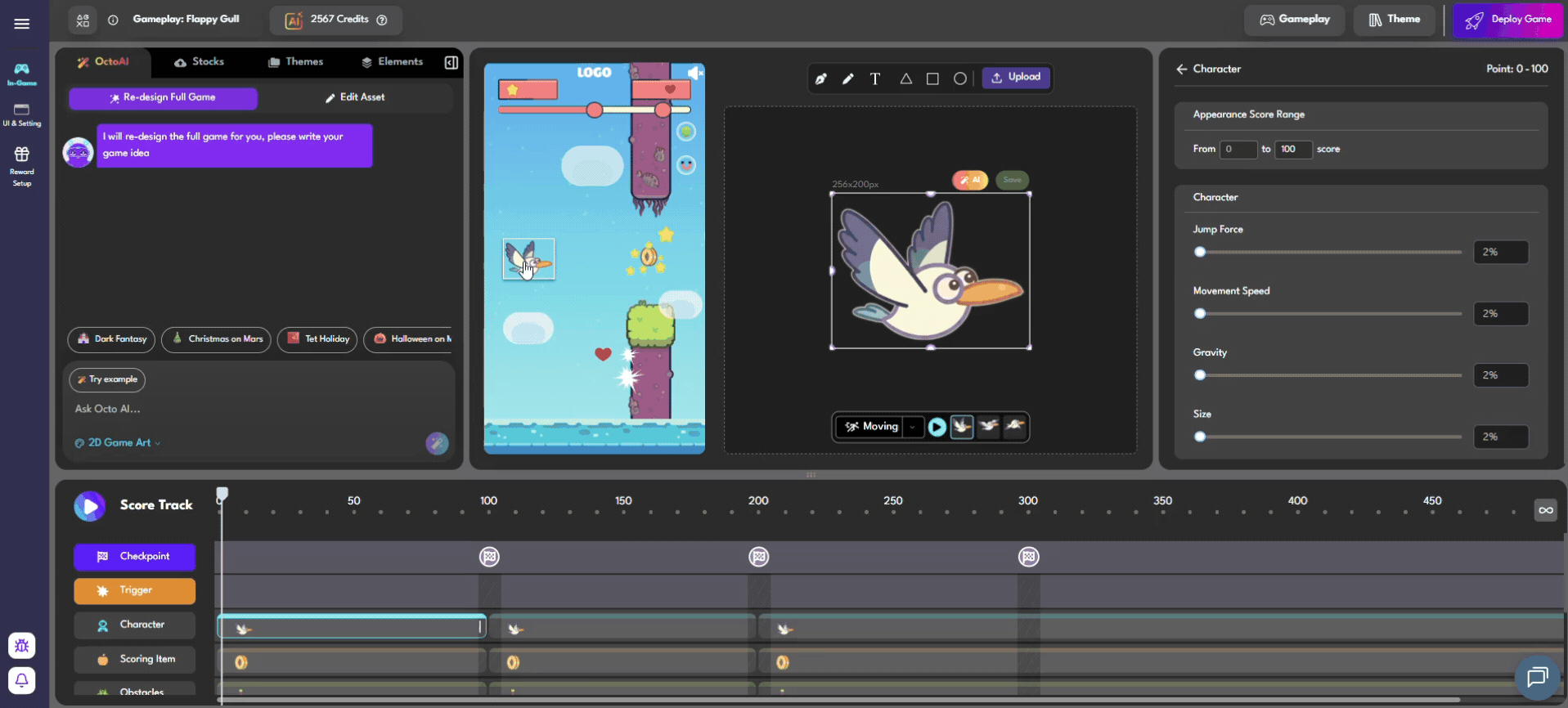The width and height of the screenshot is (1568, 708).
Task: Click the Upload button
Action: point(1016,78)
